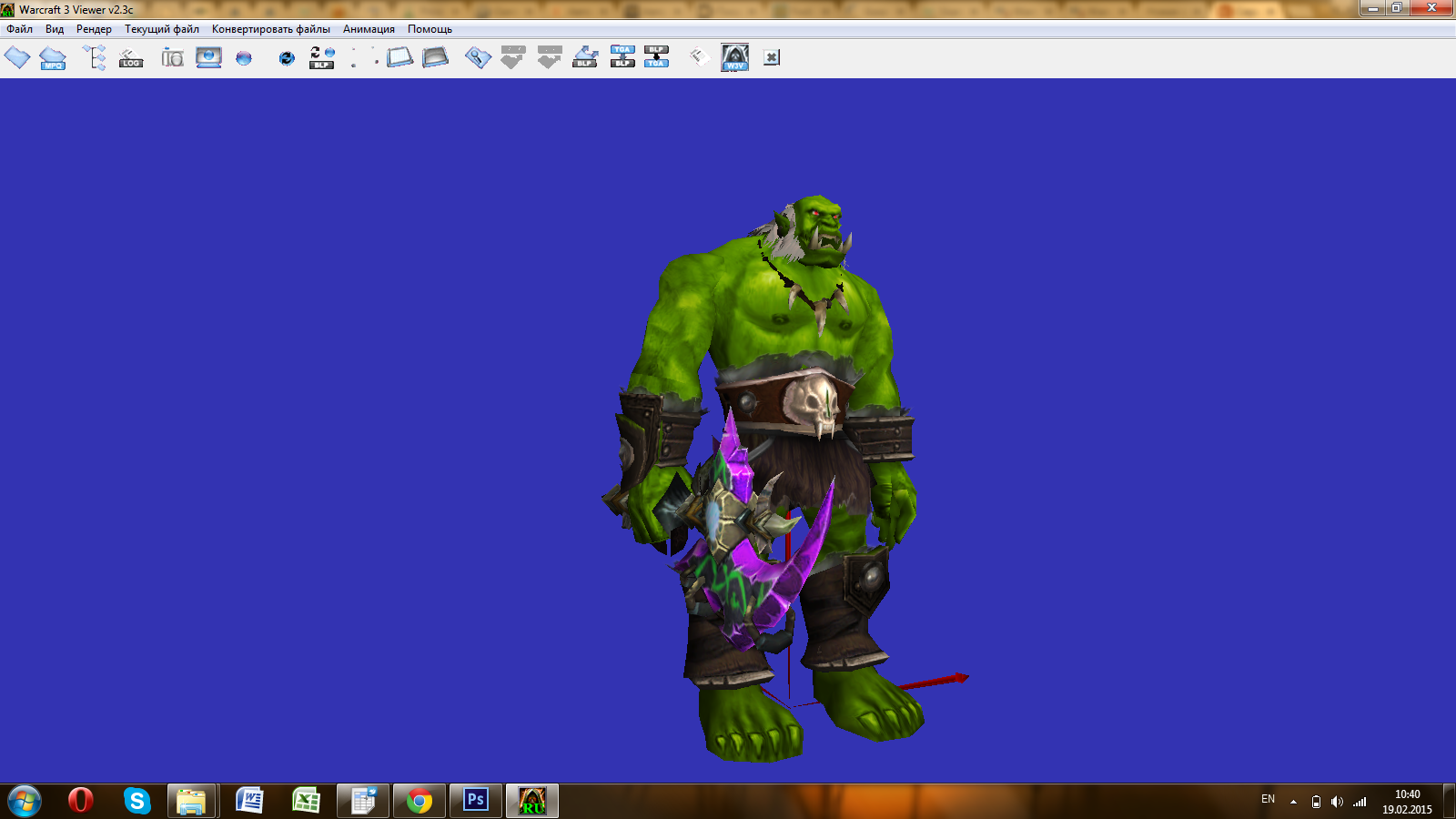Image resolution: width=1456 pixels, height=819 pixels.
Task: Click the blue circular refresh icon
Action: (287, 58)
